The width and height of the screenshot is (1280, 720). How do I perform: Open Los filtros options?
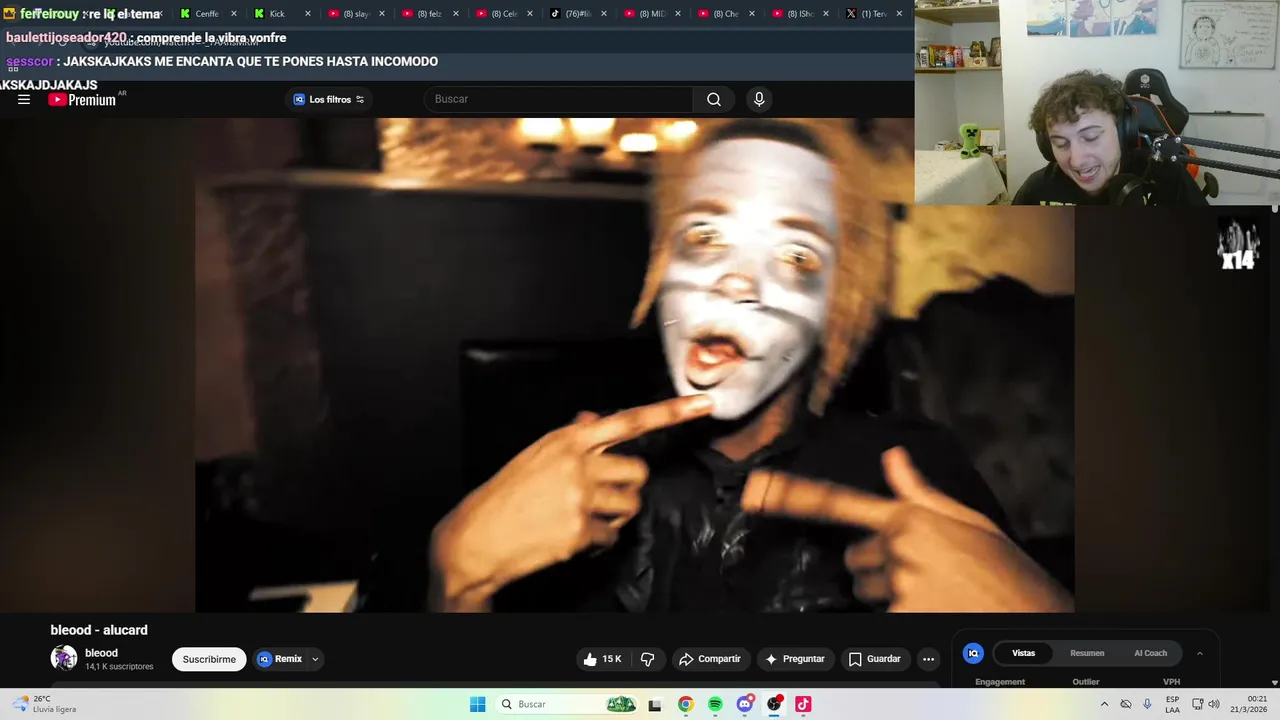(329, 99)
